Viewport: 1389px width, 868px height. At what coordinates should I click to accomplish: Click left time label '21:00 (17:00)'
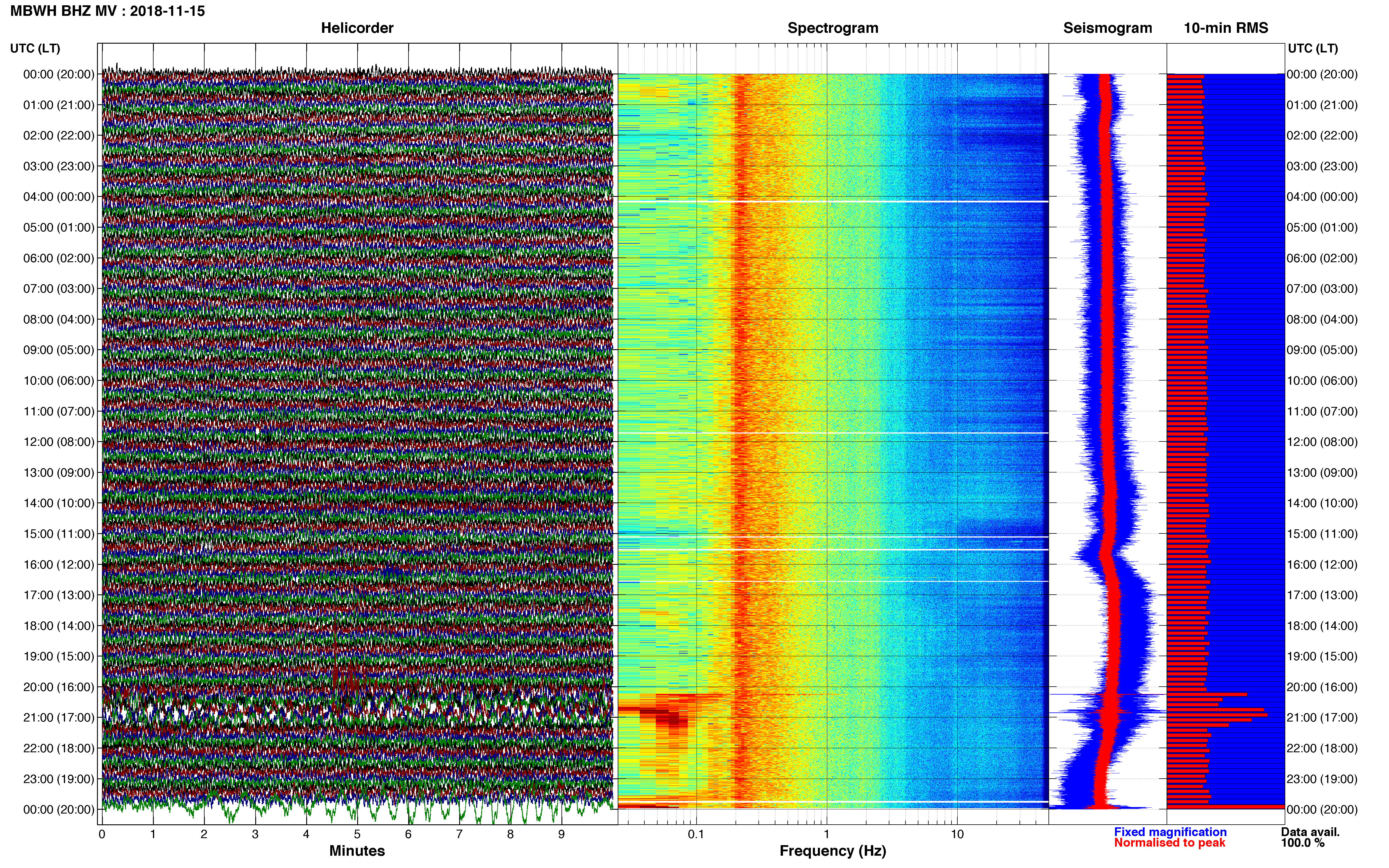pos(59,718)
